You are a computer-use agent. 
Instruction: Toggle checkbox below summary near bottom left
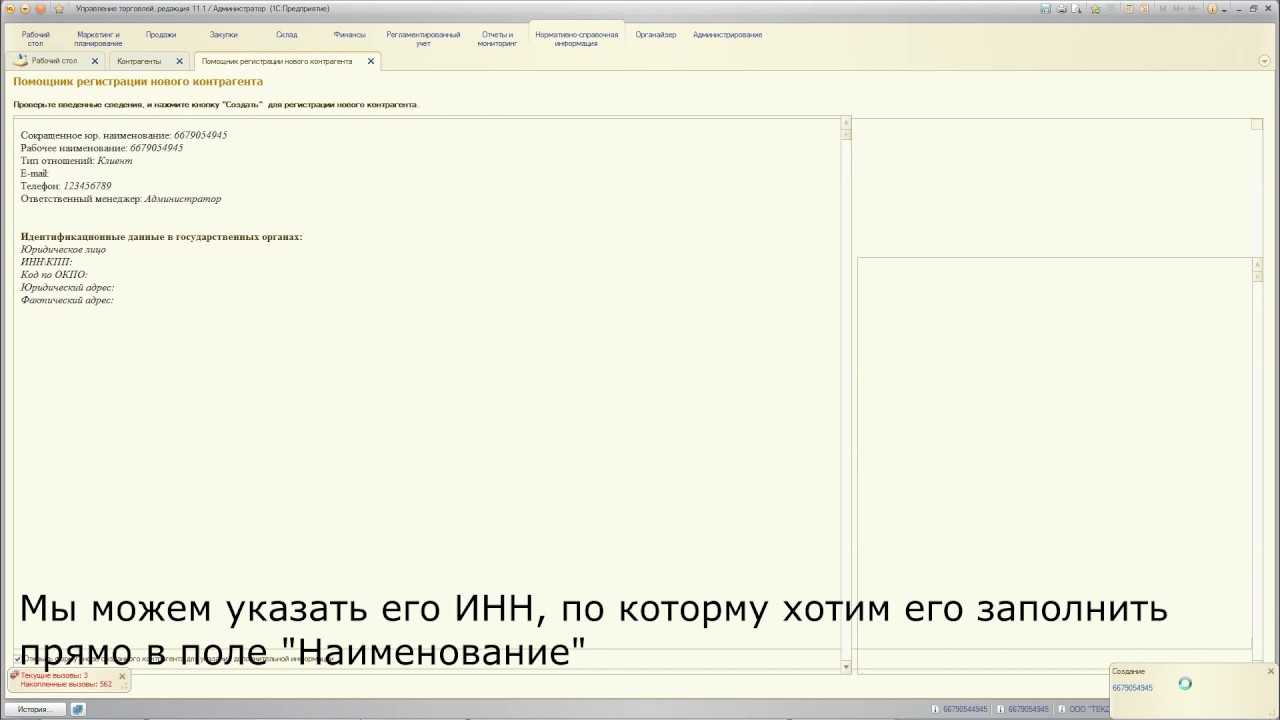point(17,659)
